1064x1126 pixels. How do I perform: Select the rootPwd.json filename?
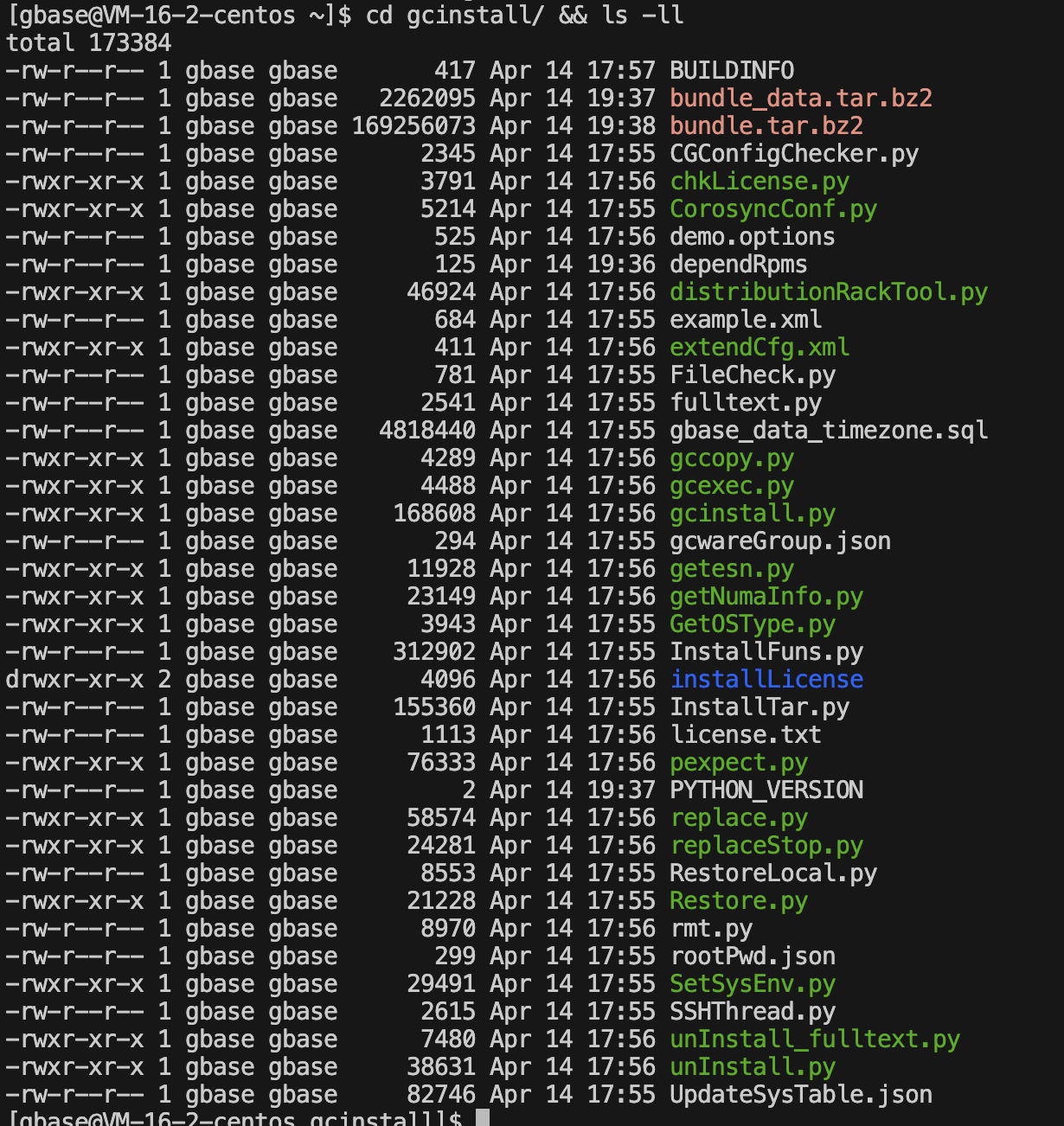coord(753,956)
